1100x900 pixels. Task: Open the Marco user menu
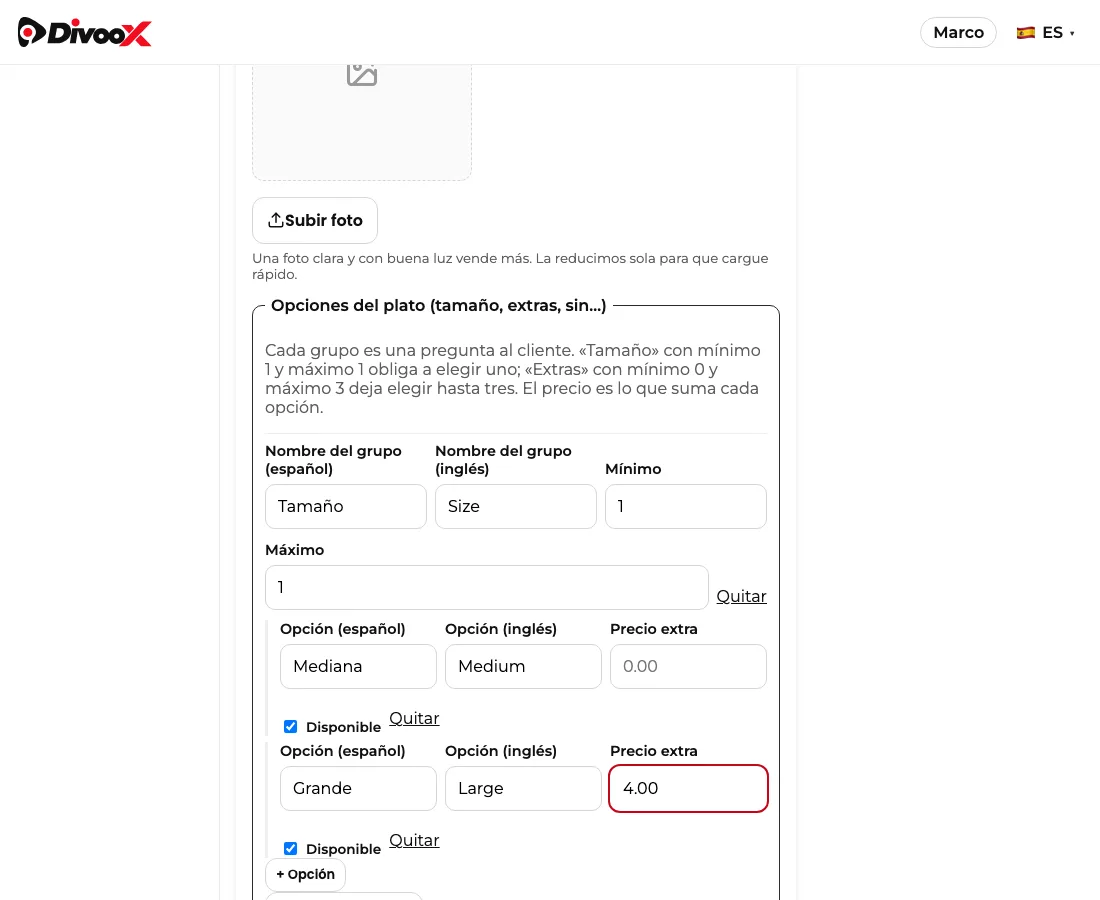coord(958,32)
